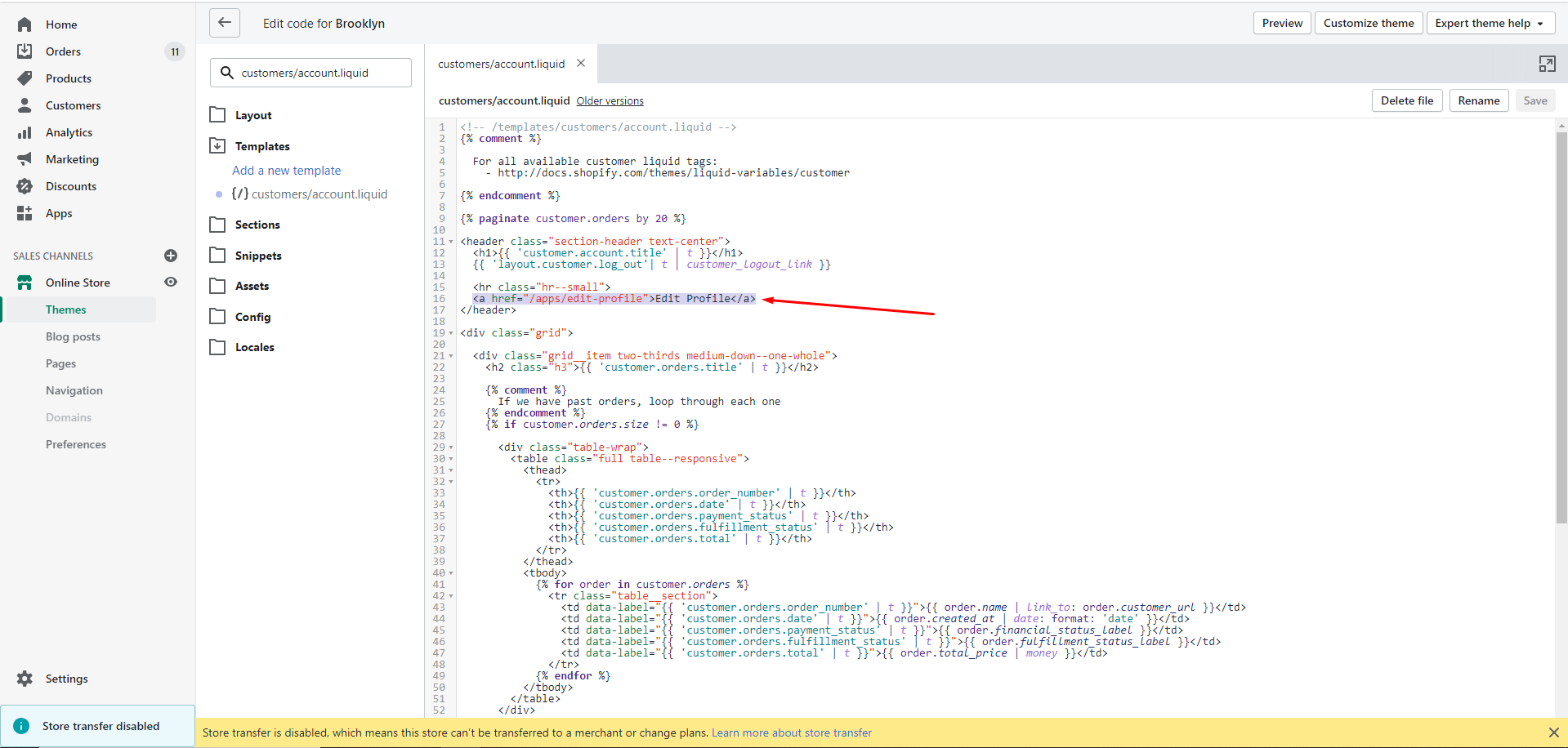Collapse code fold at line 29

coord(451,447)
